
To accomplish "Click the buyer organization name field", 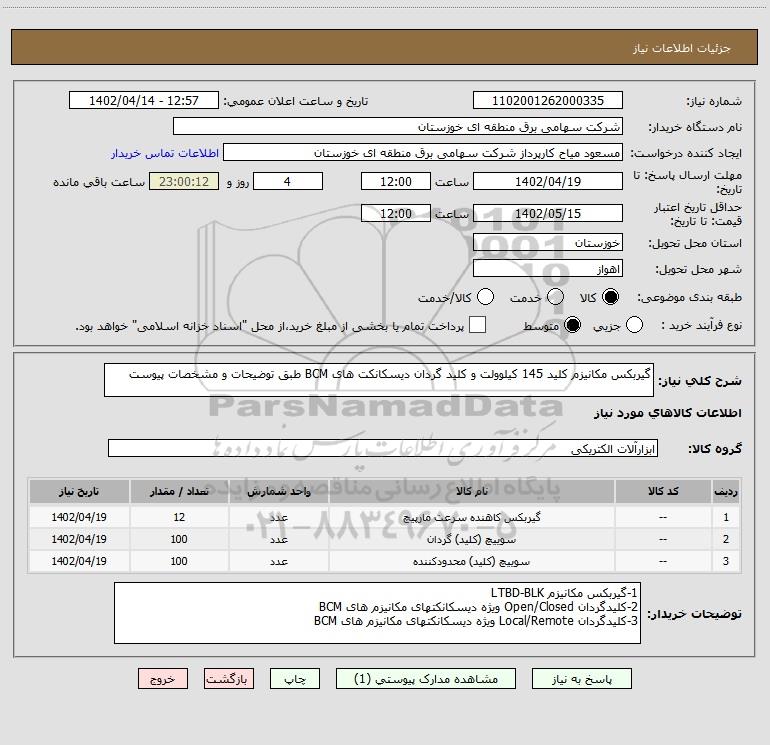I will (398, 127).
